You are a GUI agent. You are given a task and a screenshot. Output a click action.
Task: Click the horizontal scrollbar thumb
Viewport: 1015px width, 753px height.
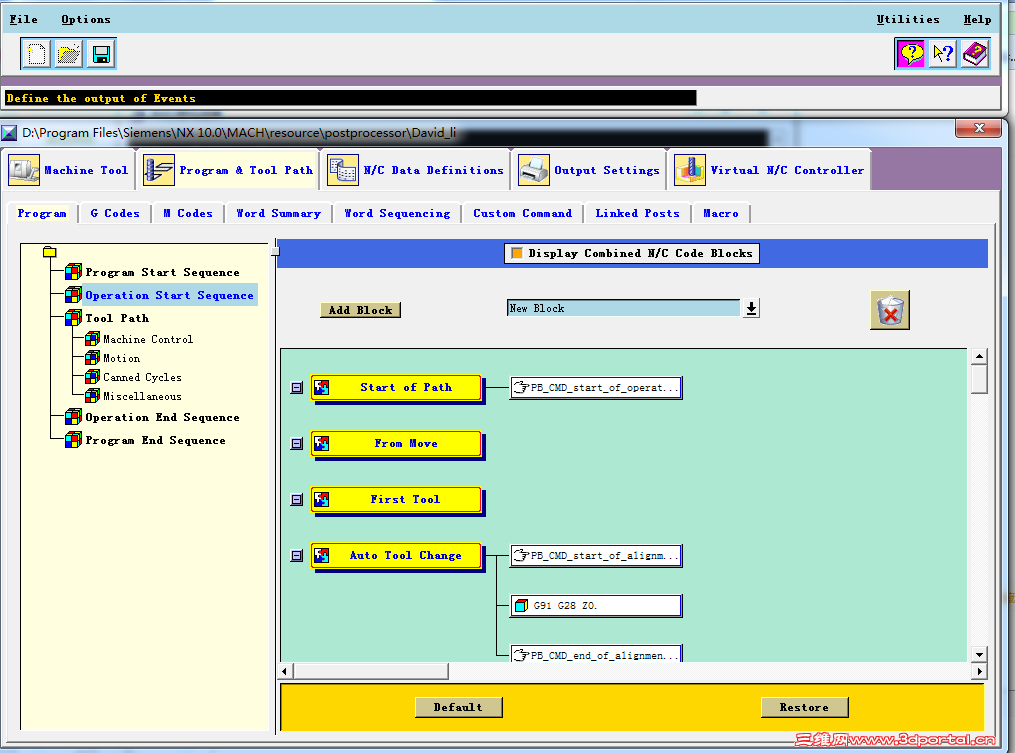click(x=371, y=671)
